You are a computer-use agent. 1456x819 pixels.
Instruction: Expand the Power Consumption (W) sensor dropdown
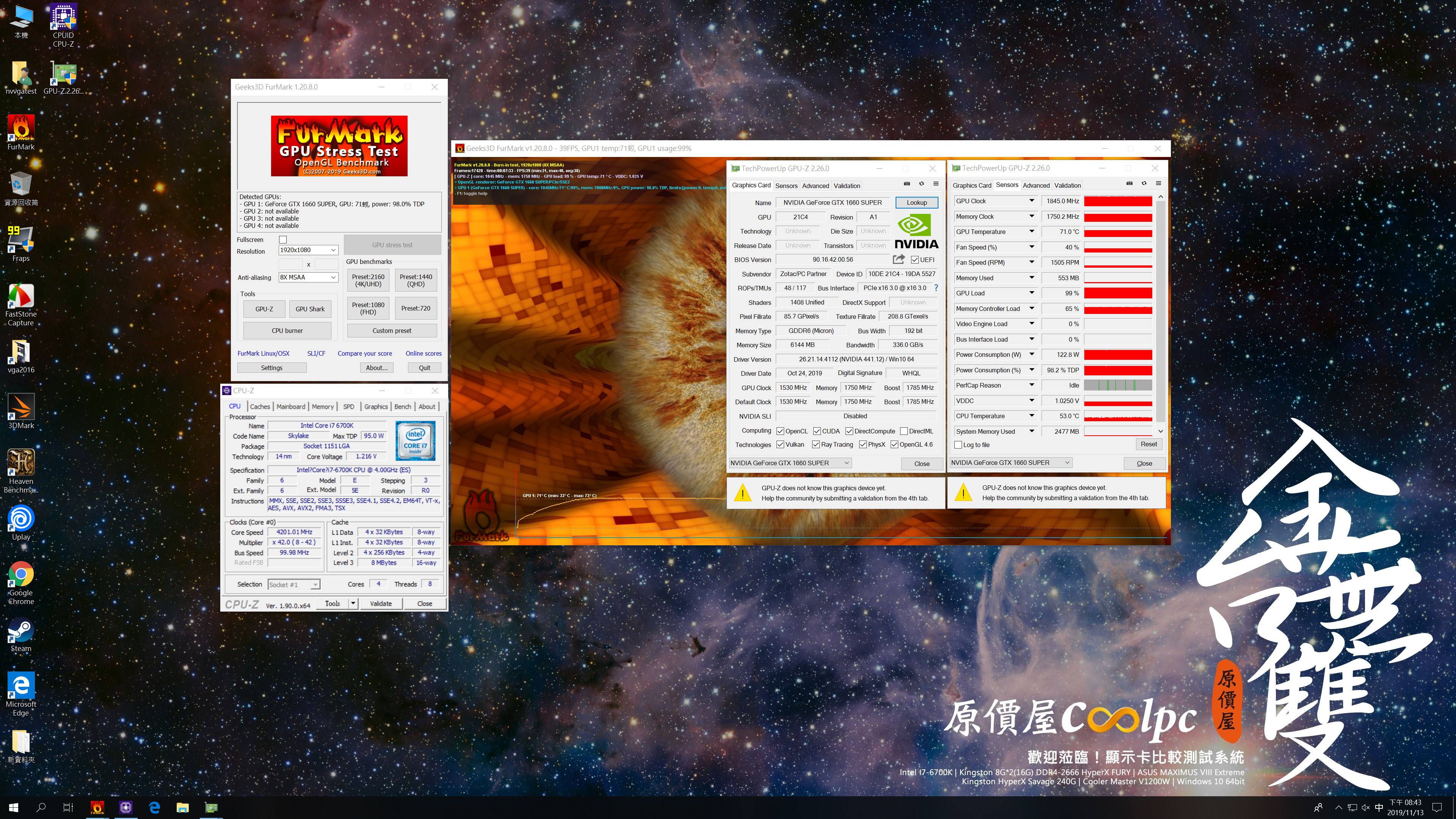[x=1031, y=355]
